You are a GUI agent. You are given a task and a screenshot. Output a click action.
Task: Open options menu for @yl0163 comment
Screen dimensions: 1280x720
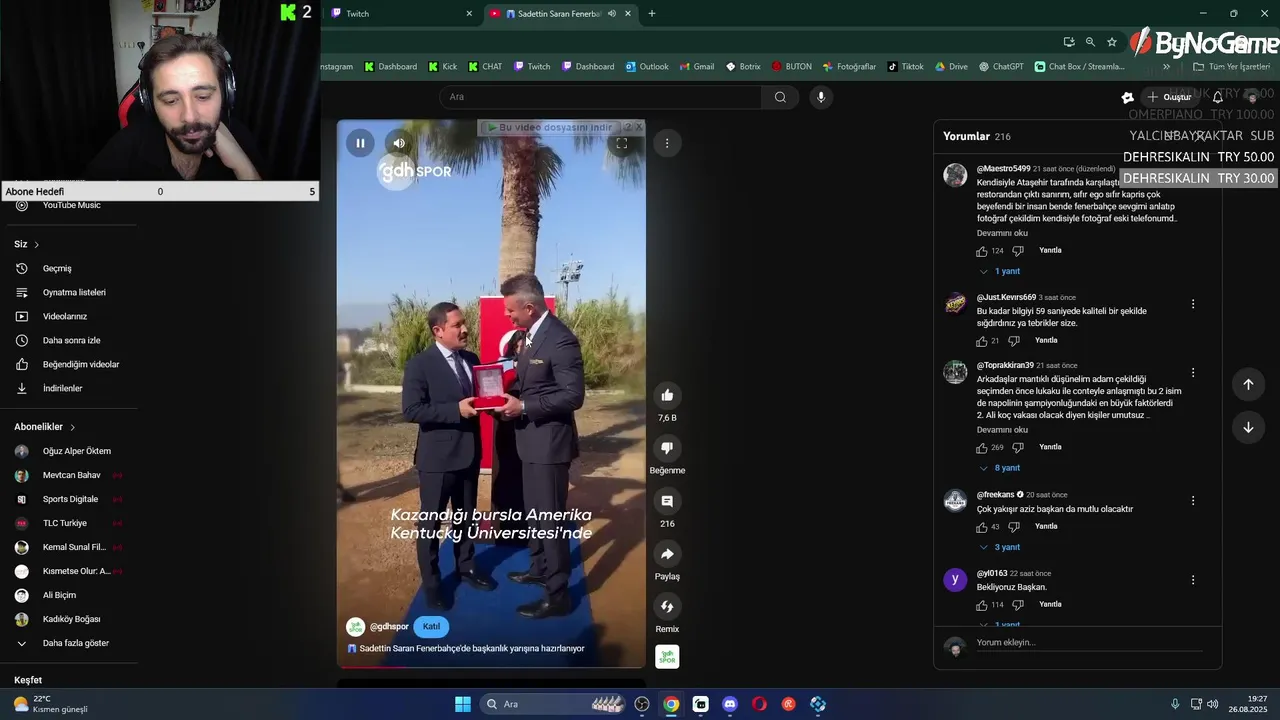pos(1193,580)
